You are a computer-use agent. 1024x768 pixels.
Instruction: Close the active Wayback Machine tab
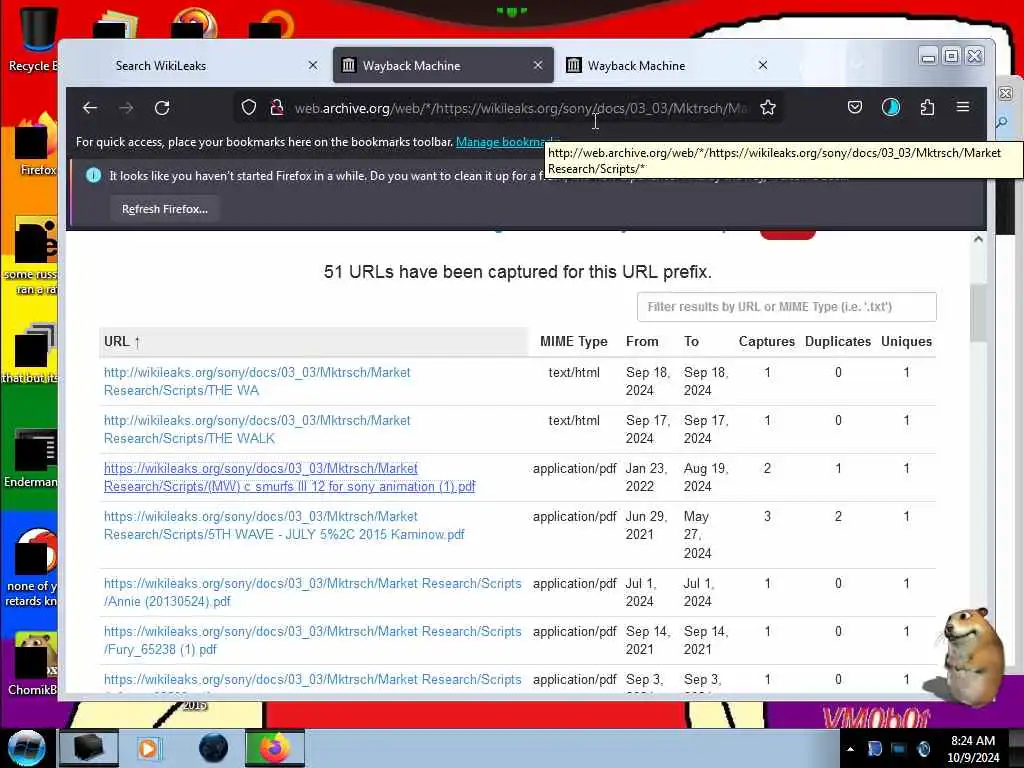[537, 65]
